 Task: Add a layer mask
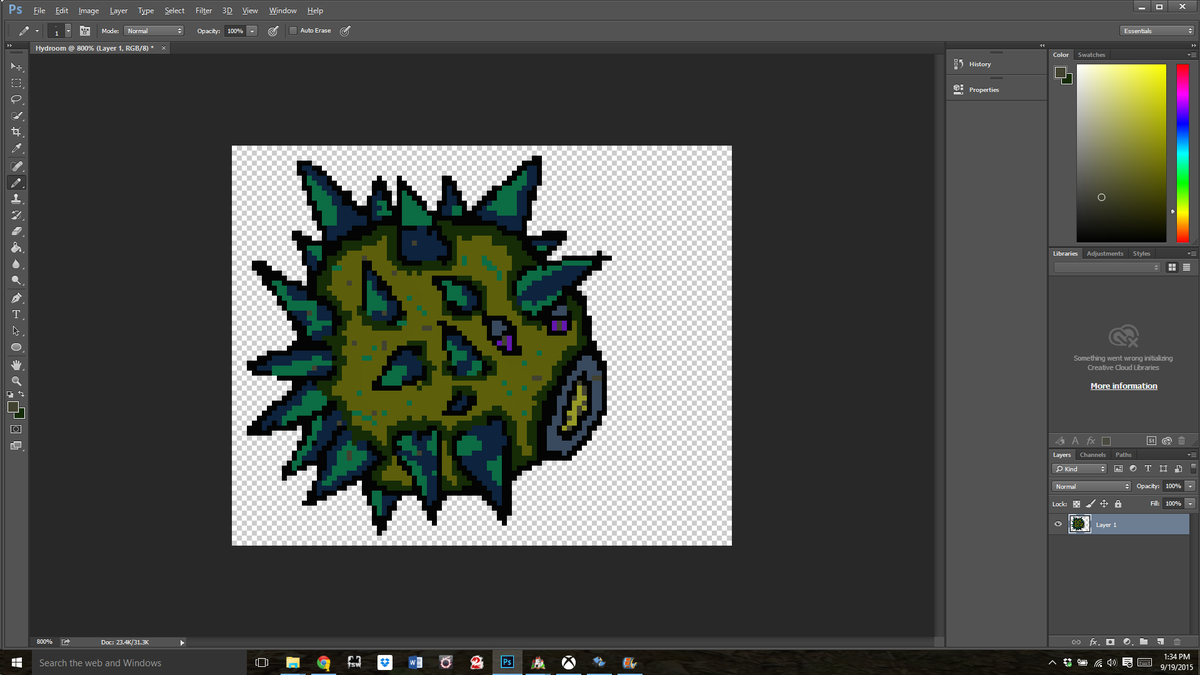1110,641
